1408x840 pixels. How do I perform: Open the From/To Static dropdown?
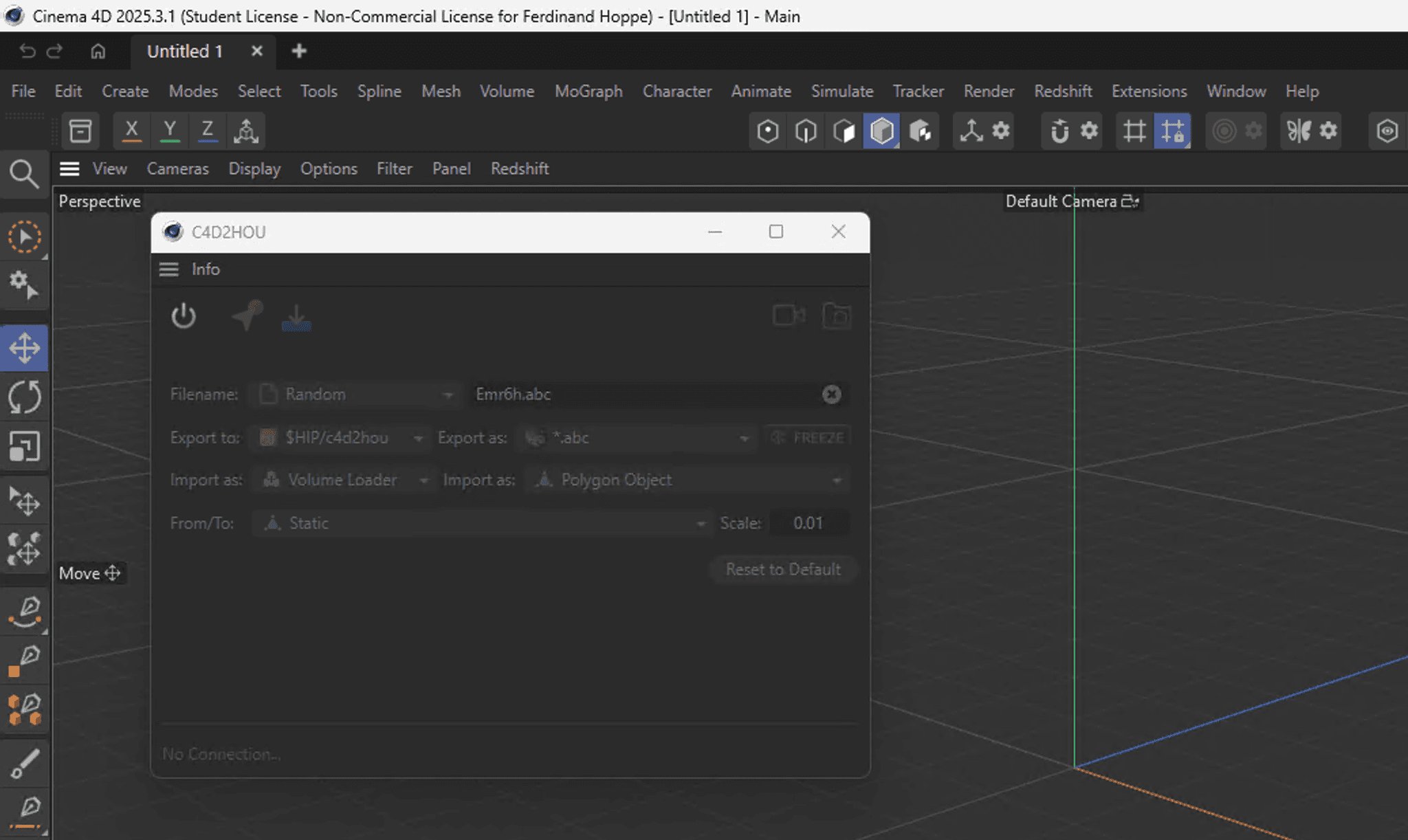click(x=701, y=523)
